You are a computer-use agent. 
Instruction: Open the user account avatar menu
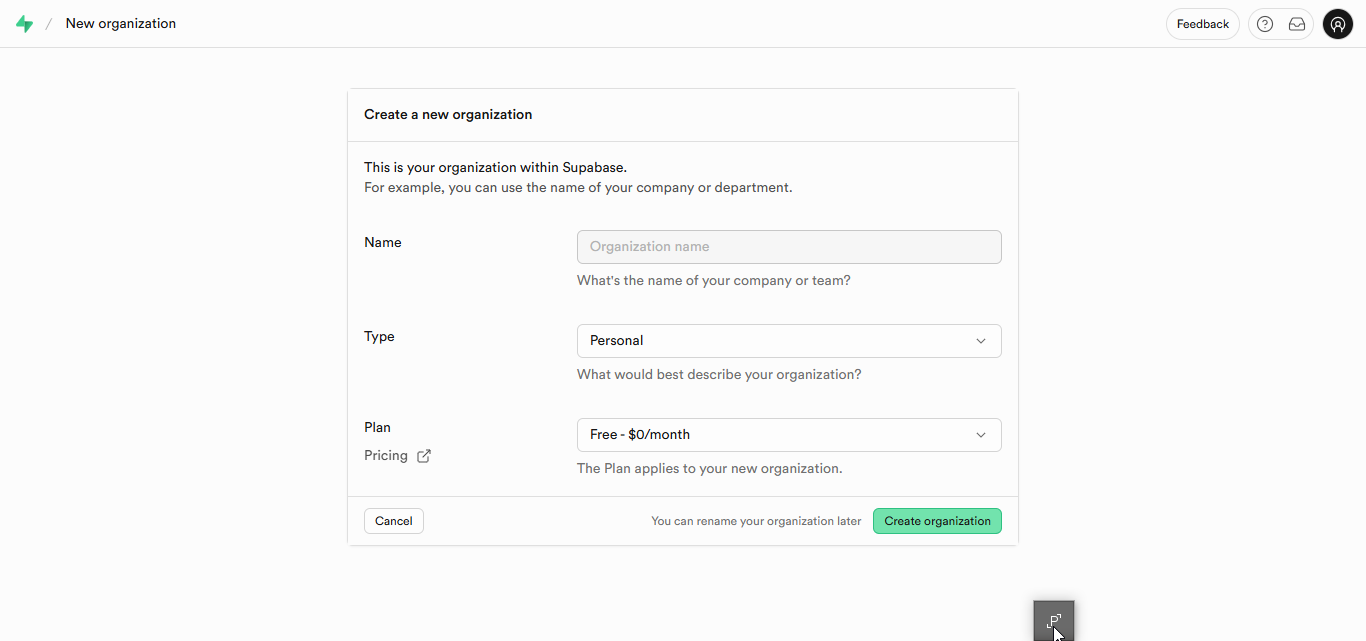point(1338,24)
